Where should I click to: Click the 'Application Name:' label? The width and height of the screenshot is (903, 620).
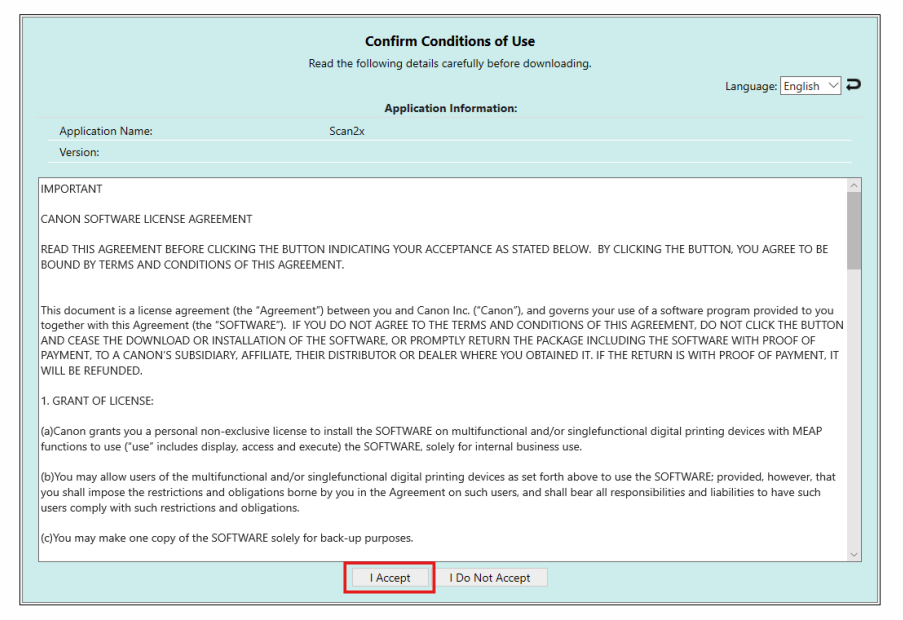click(106, 131)
